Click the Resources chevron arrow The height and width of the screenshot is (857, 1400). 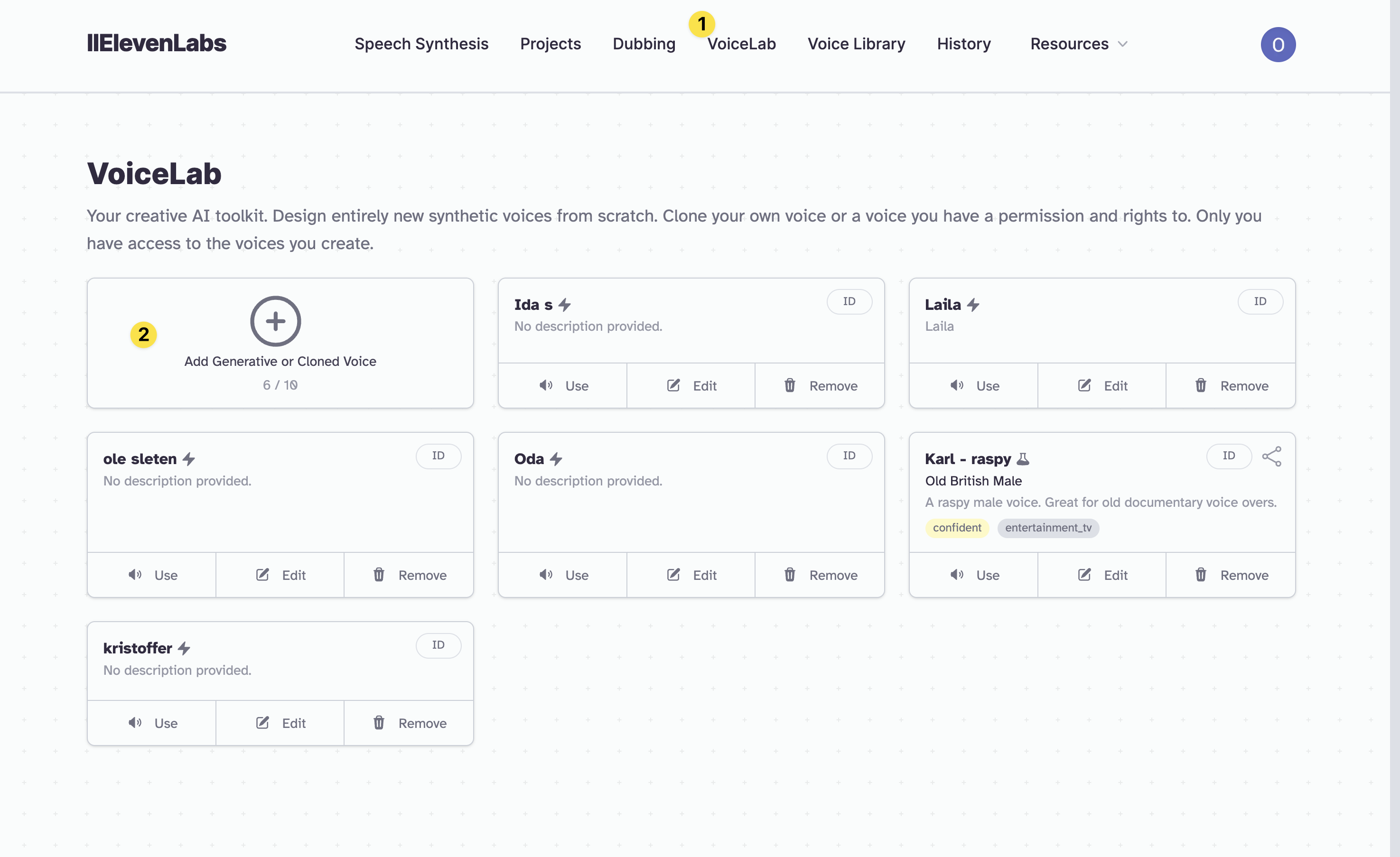(1123, 44)
